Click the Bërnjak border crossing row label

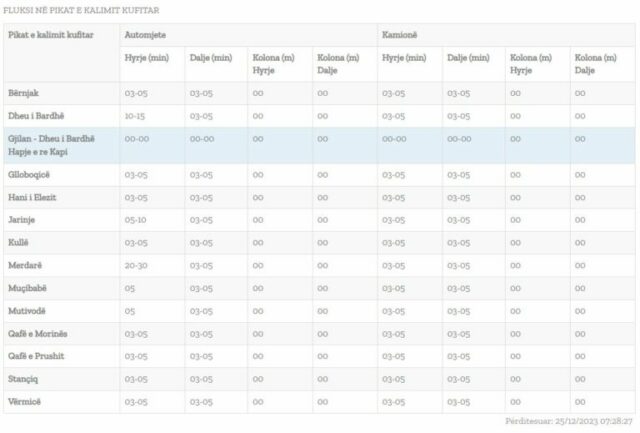pyautogui.click(x=24, y=92)
